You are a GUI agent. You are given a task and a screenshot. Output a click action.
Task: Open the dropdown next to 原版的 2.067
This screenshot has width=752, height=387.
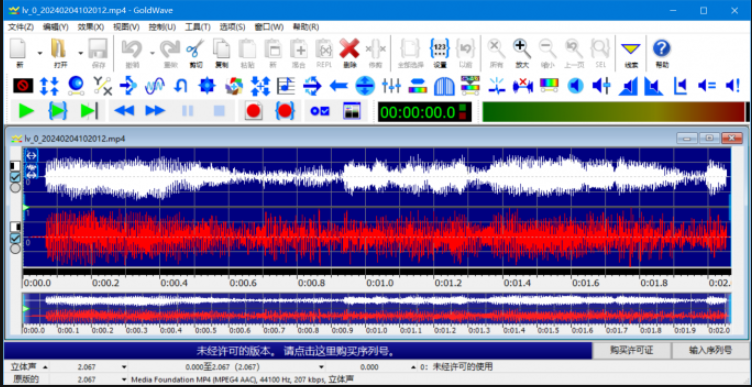click(x=124, y=380)
